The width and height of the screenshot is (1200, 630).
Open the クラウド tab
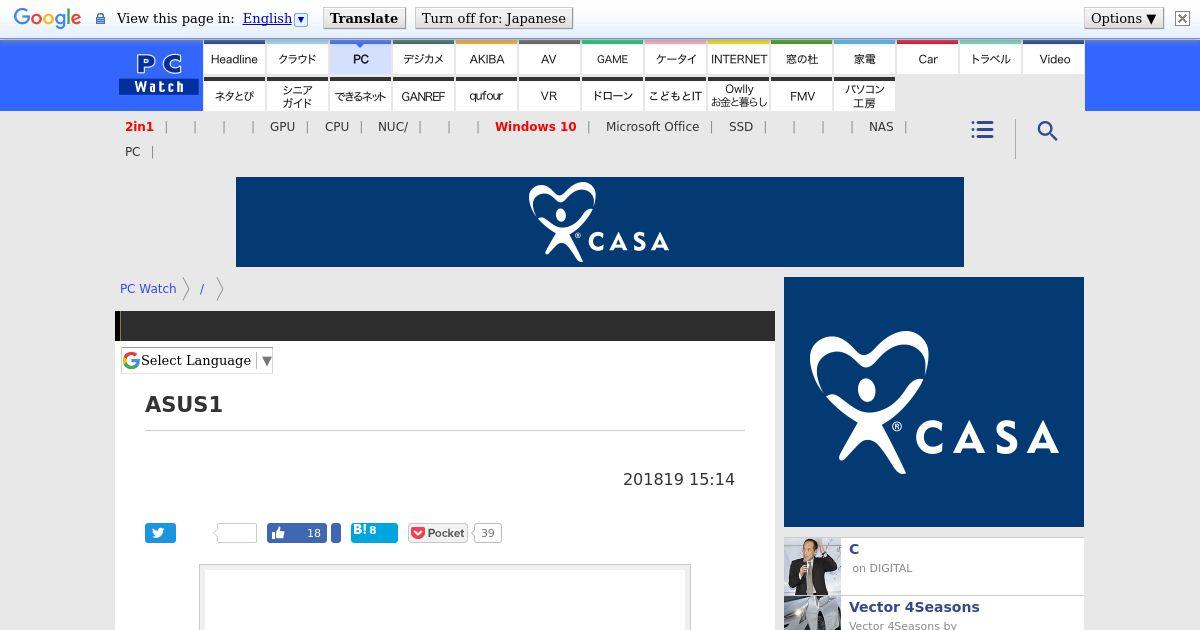(x=297, y=58)
